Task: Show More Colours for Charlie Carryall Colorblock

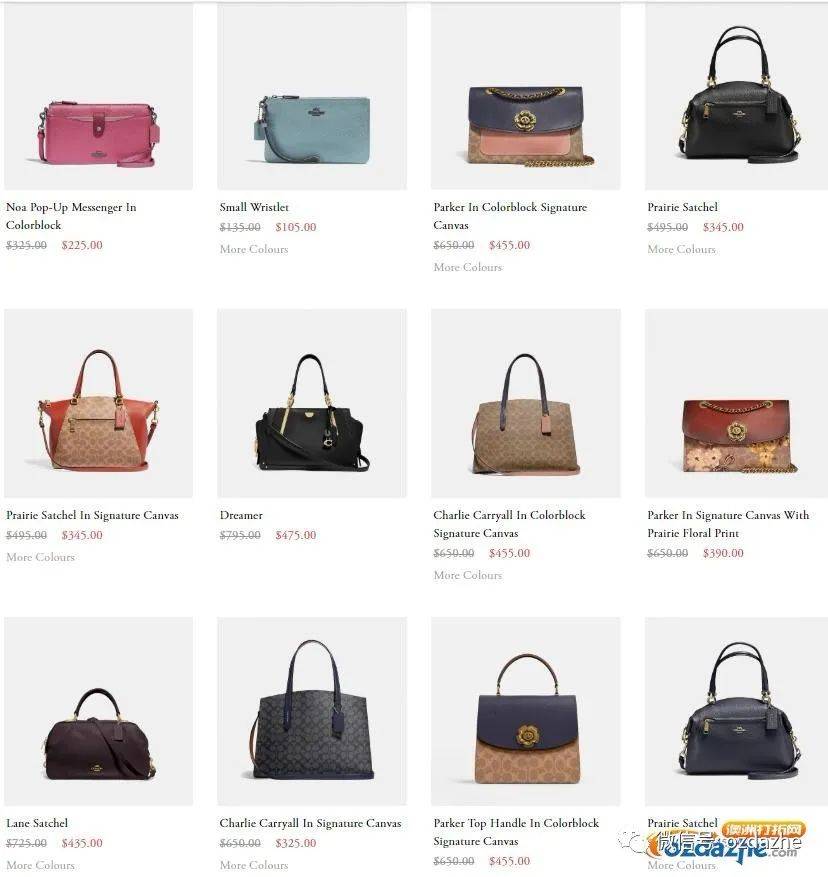Action: pos(468,575)
